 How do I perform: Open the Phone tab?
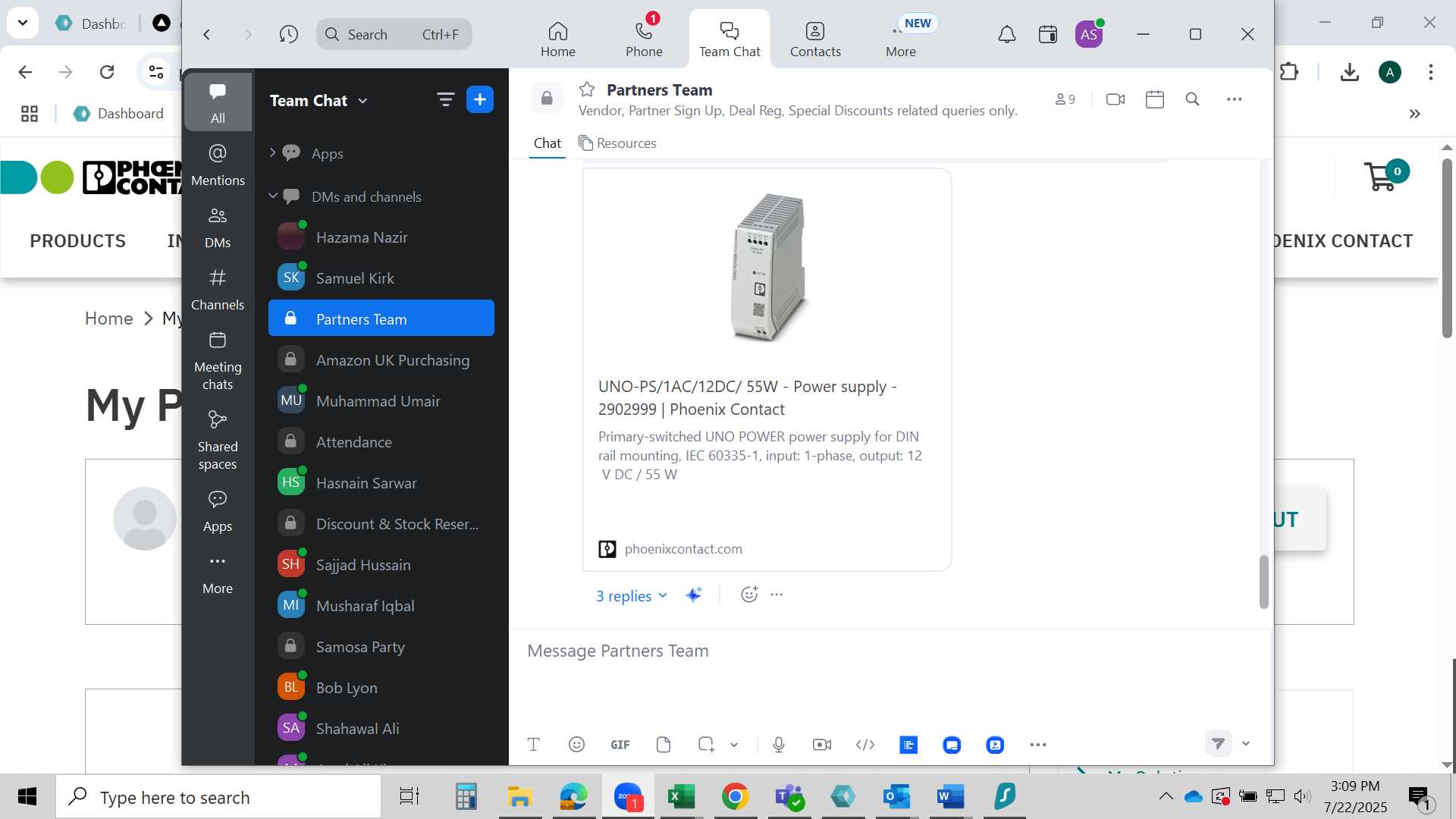(x=644, y=39)
